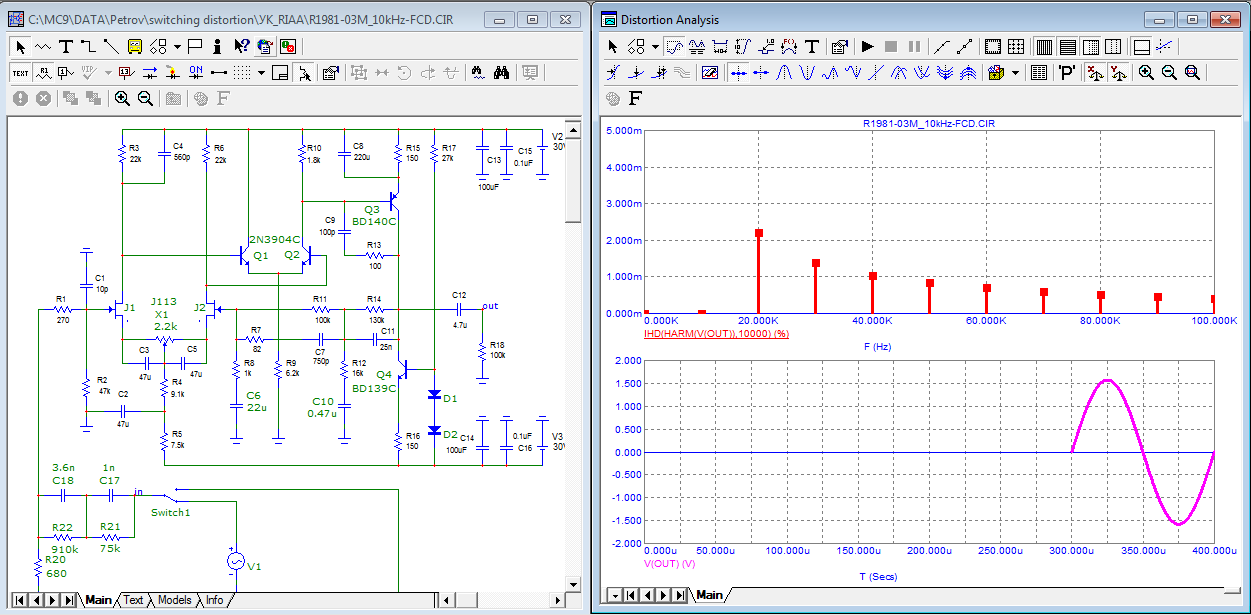This screenshot has width=1251, height=615.
Task: Zoom in on the schematic
Action: [122, 98]
